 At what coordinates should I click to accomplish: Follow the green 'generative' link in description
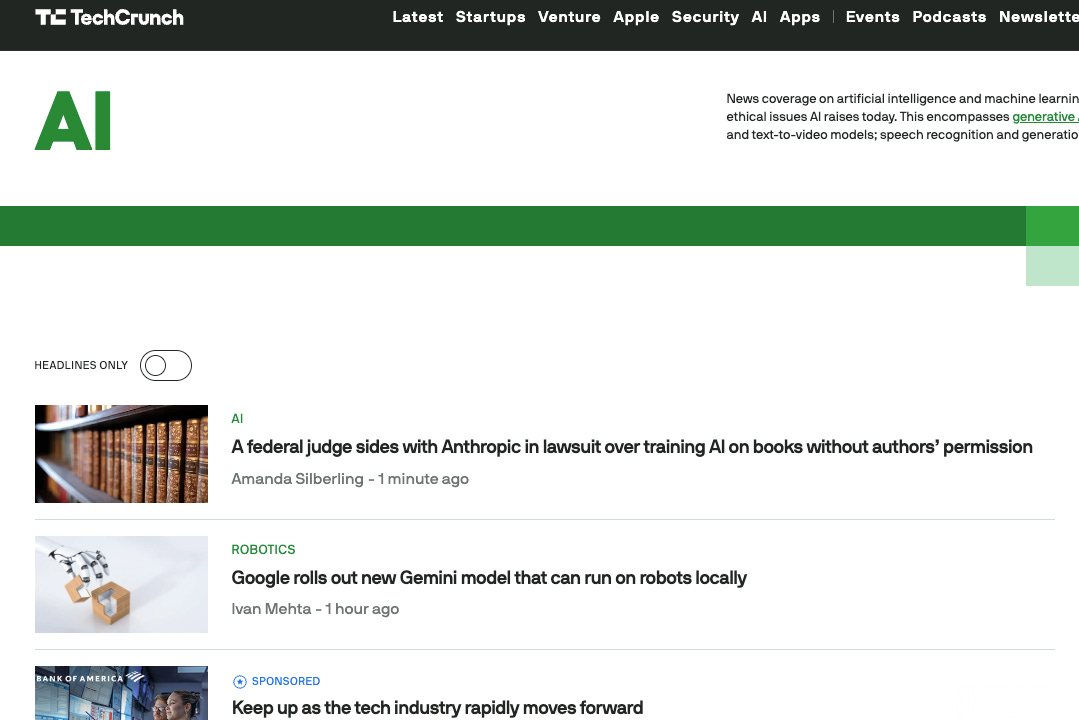click(1045, 117)
